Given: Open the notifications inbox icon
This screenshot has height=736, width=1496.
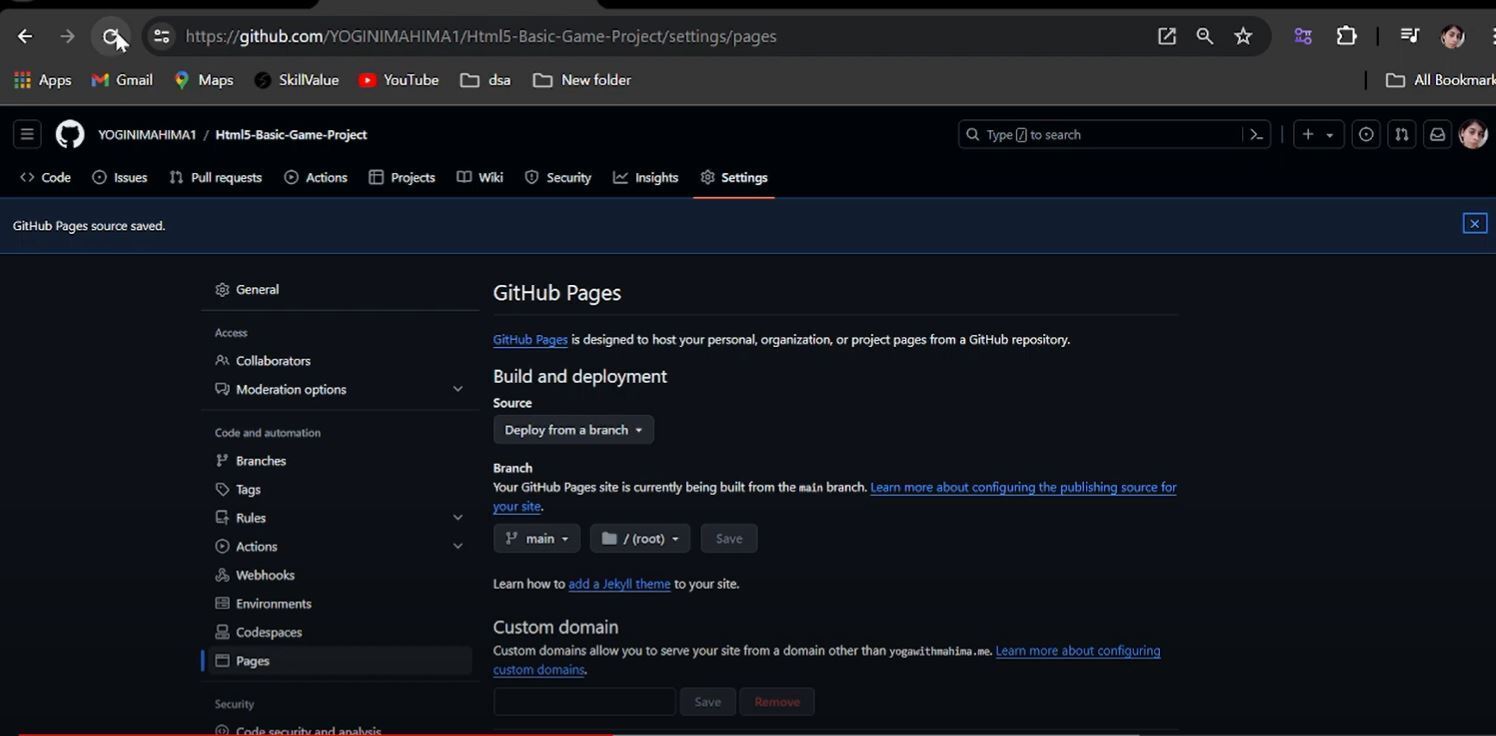Looking at the screenshot, I should pyautogui.click(x=1437, y=134).
